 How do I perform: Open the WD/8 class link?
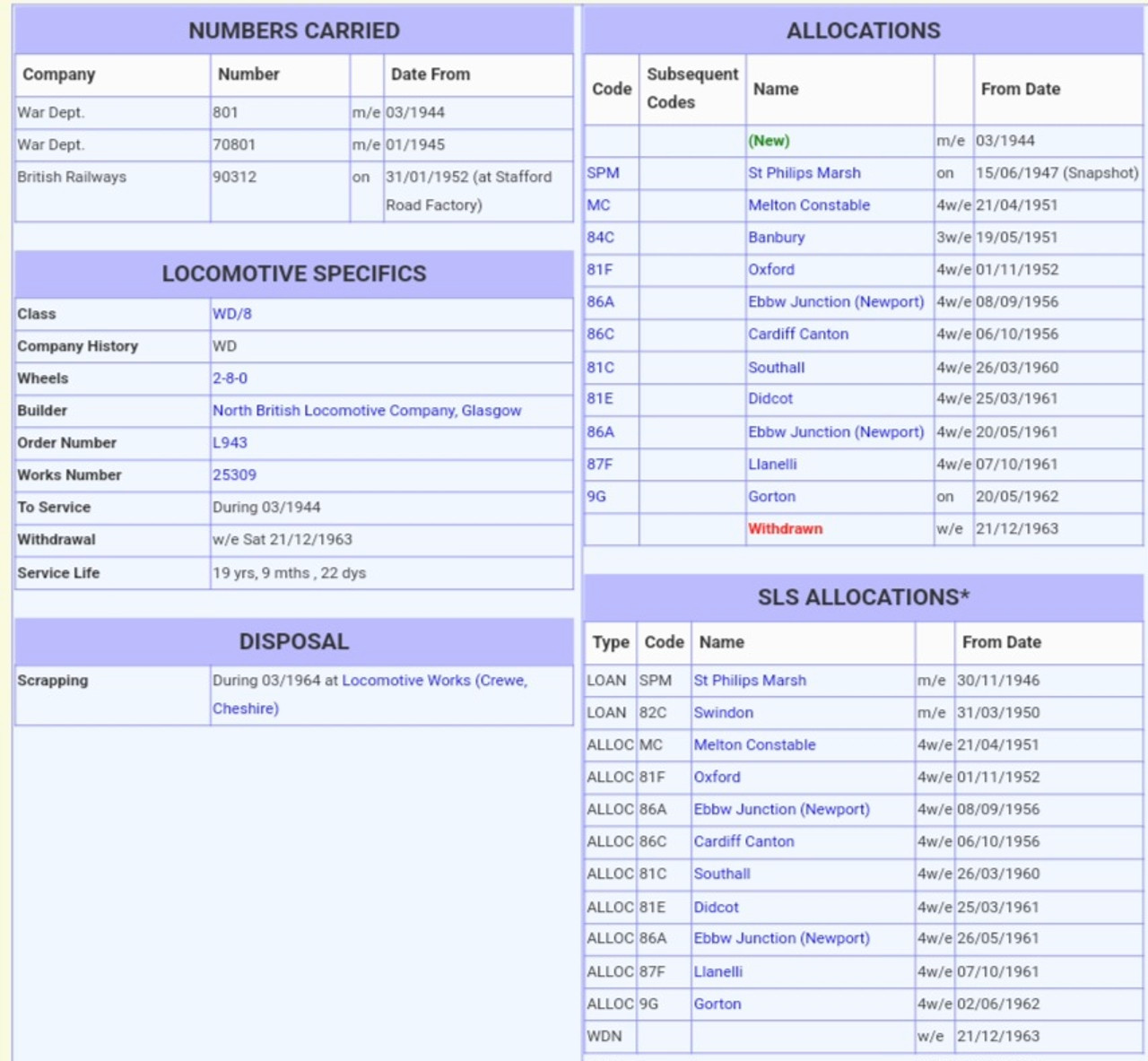[x=231, y=314]
